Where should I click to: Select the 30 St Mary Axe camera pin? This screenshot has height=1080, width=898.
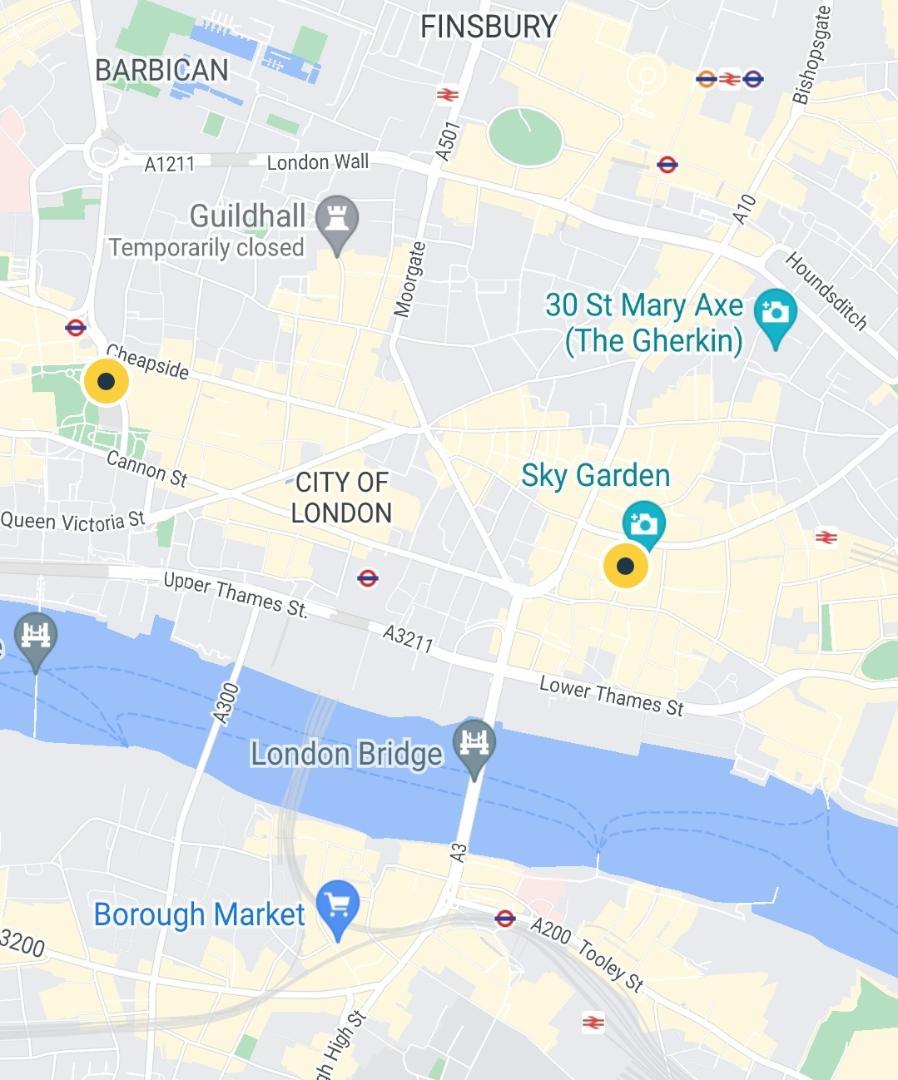[775, 315]
